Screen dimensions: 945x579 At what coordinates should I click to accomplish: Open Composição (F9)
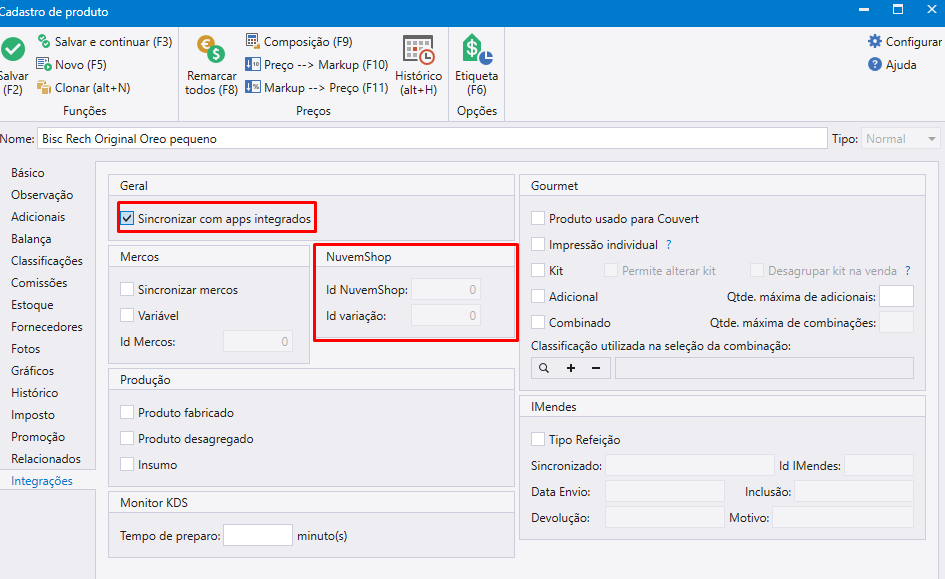click(x=299, y=42)
